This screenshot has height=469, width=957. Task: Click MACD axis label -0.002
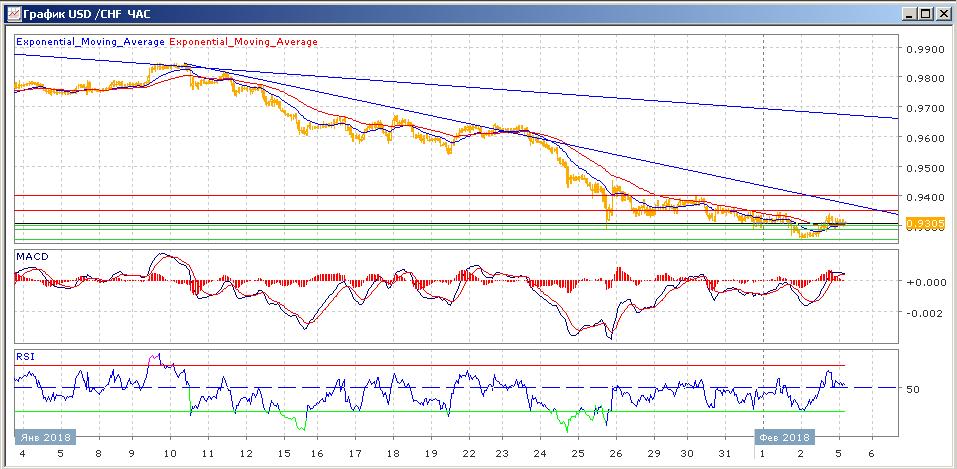(x=925, y=313)
